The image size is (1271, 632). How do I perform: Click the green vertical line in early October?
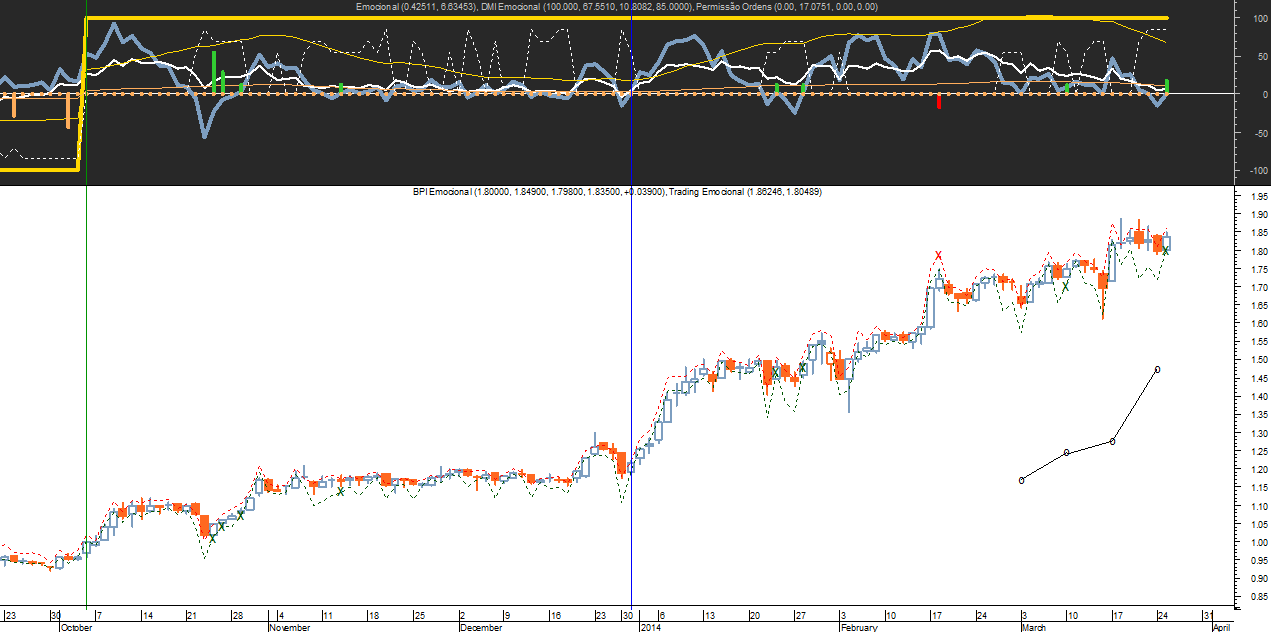click(87, 400)
